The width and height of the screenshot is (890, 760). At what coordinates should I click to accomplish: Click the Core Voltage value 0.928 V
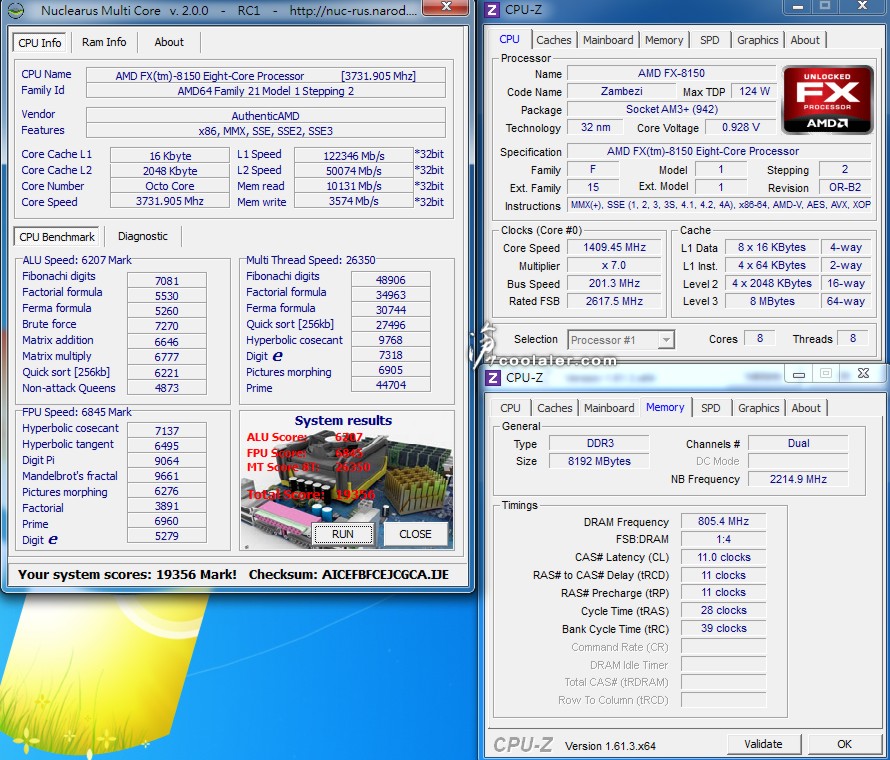tap(740, 127)
